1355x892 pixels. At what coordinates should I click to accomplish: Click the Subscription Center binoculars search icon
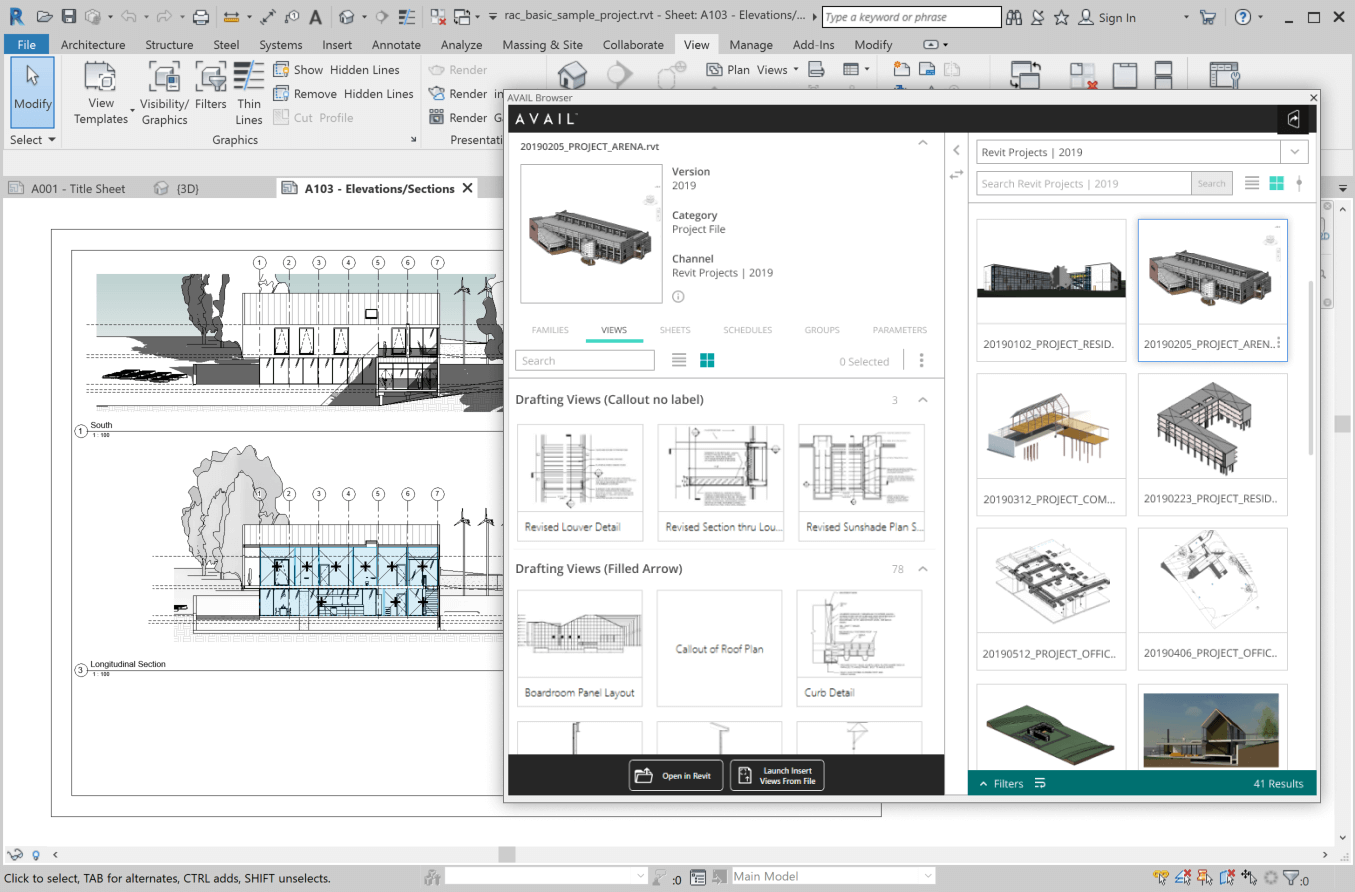tap(1014, 17)
